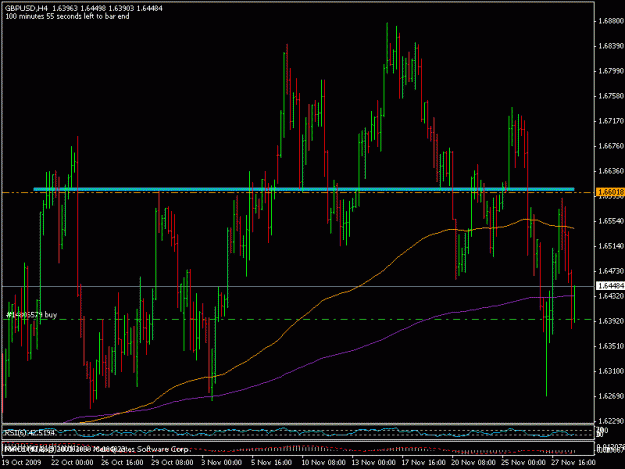Click the RSI(6) 42.5194 indicator label

pos(29,433)
